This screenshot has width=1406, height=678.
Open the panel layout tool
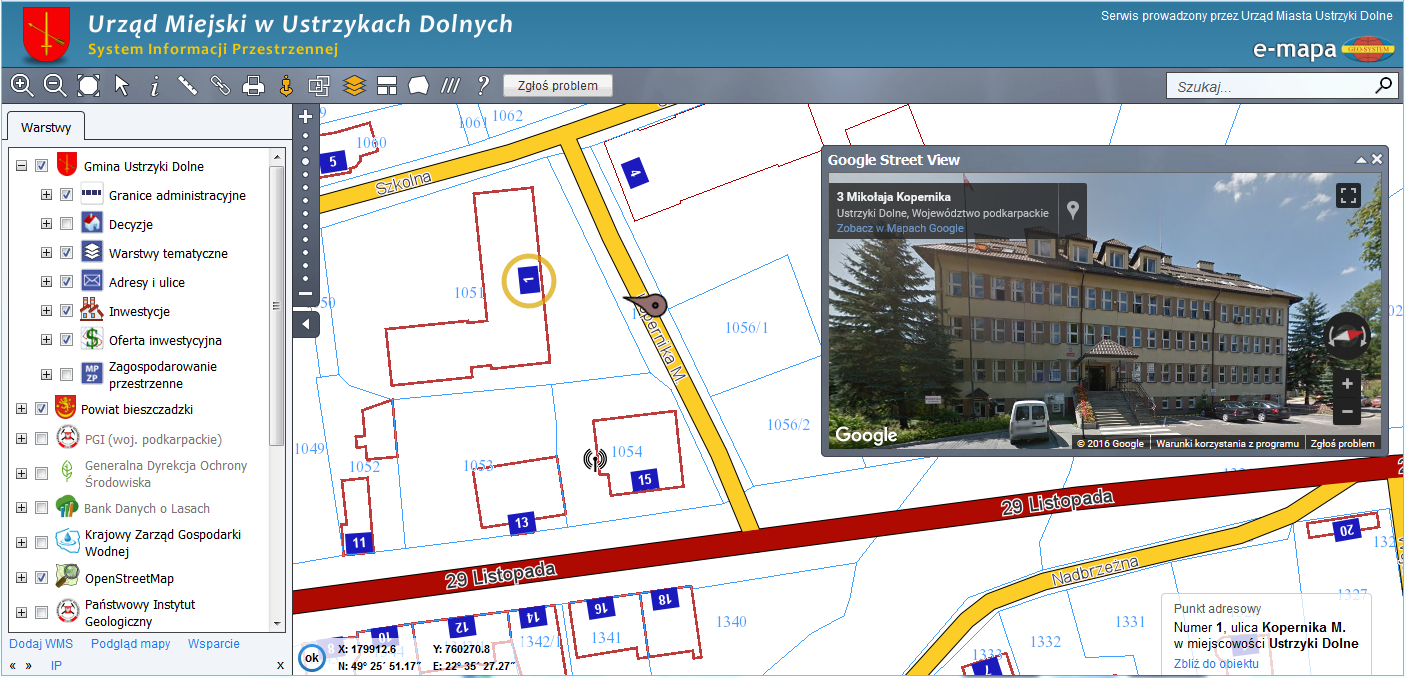click(x=387, y=86)
